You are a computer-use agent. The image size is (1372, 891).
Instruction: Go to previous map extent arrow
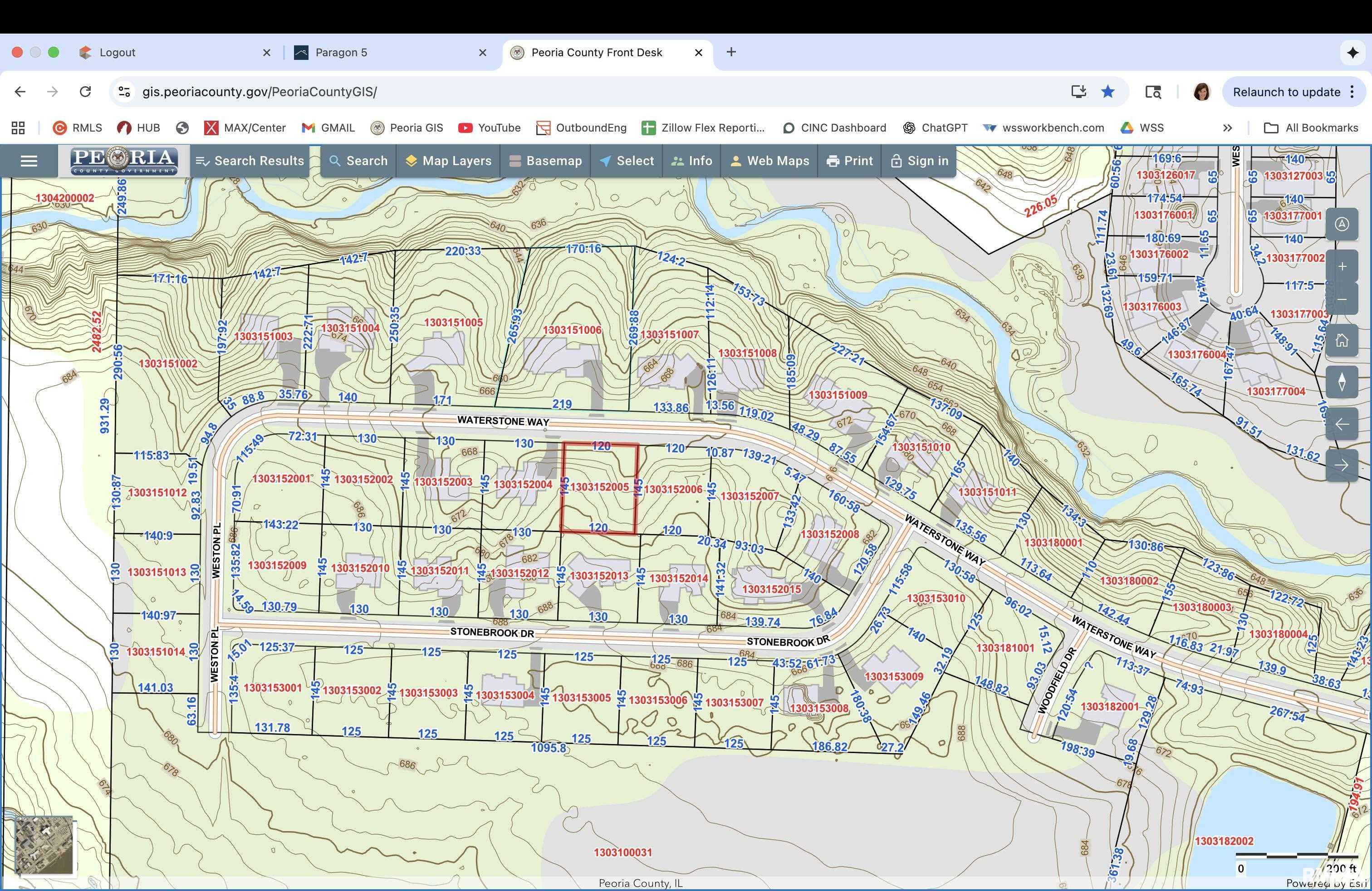pyautogui.click(x=1342, y=424)
